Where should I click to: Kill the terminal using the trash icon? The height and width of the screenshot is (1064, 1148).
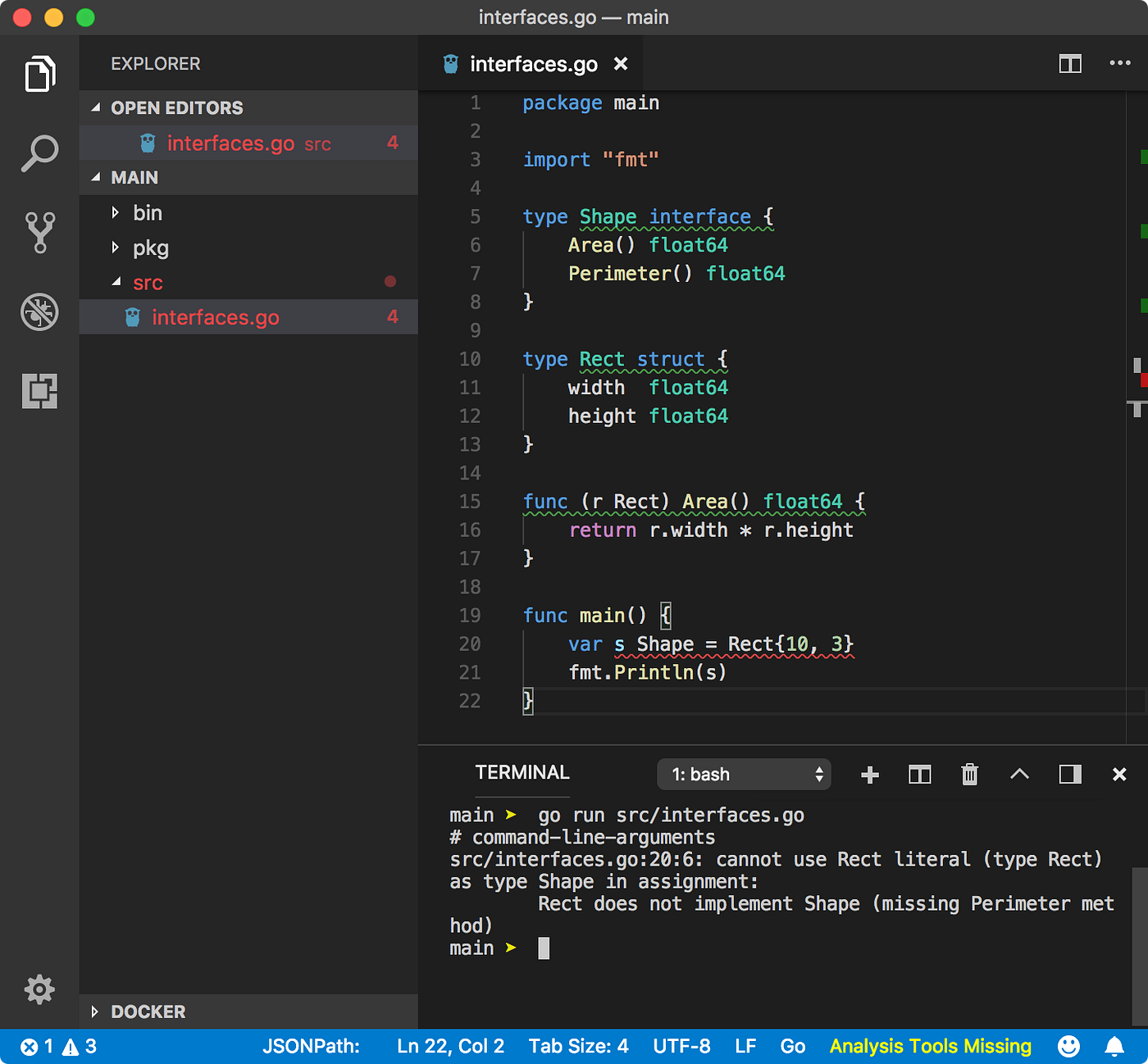(969, 774)
